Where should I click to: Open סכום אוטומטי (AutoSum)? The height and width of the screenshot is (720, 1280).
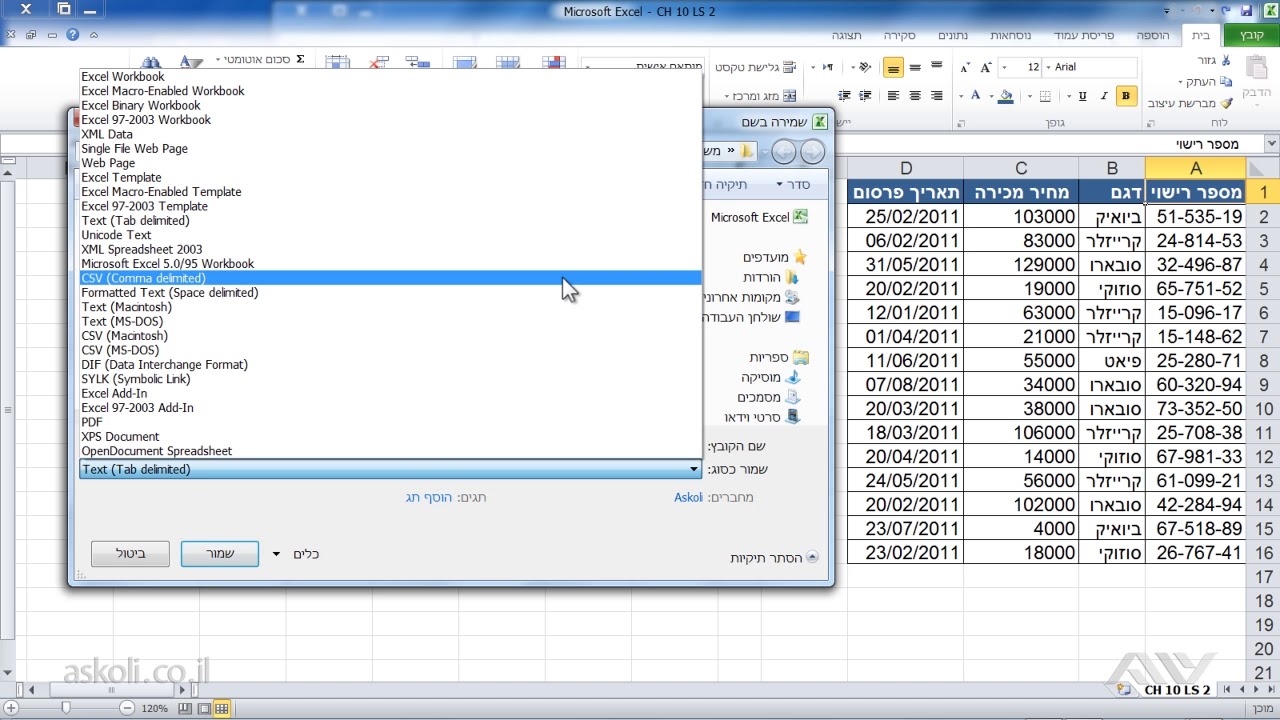(x=262, y=60)
